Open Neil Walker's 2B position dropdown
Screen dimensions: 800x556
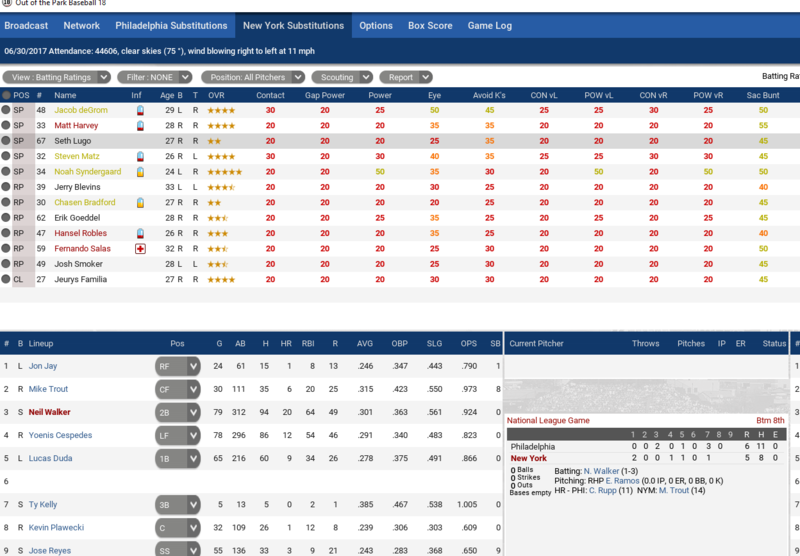click(x=178, y=412)
